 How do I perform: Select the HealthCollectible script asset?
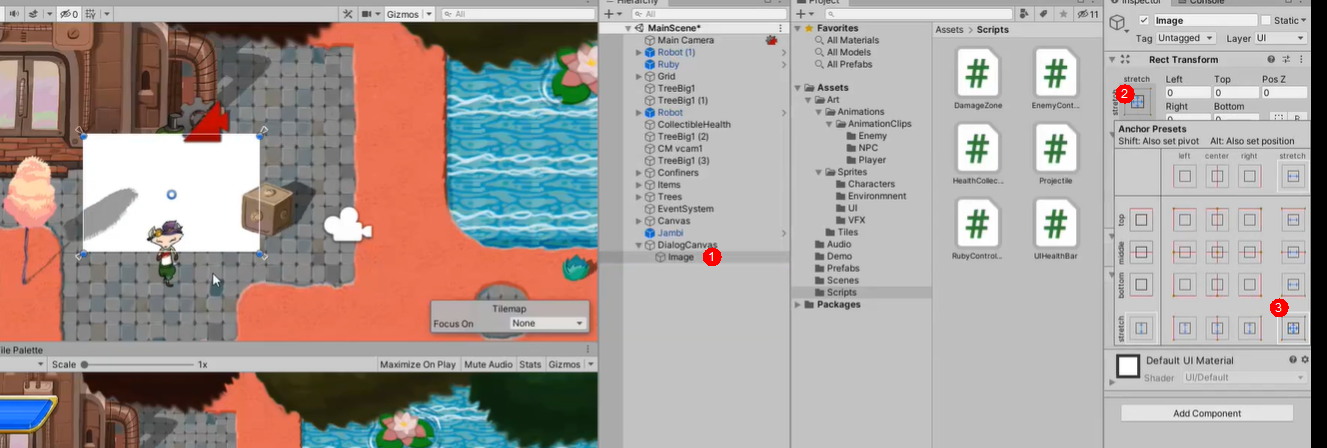point(977,155)
